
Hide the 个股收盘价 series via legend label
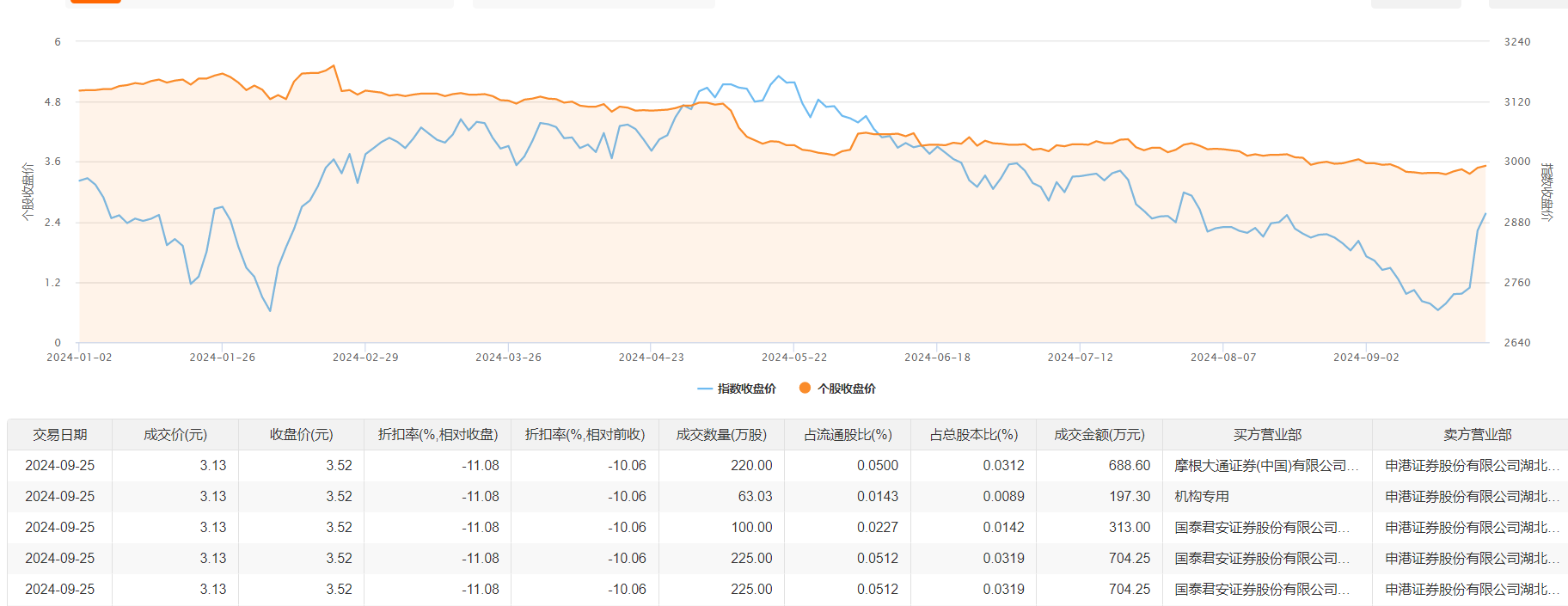846,389
